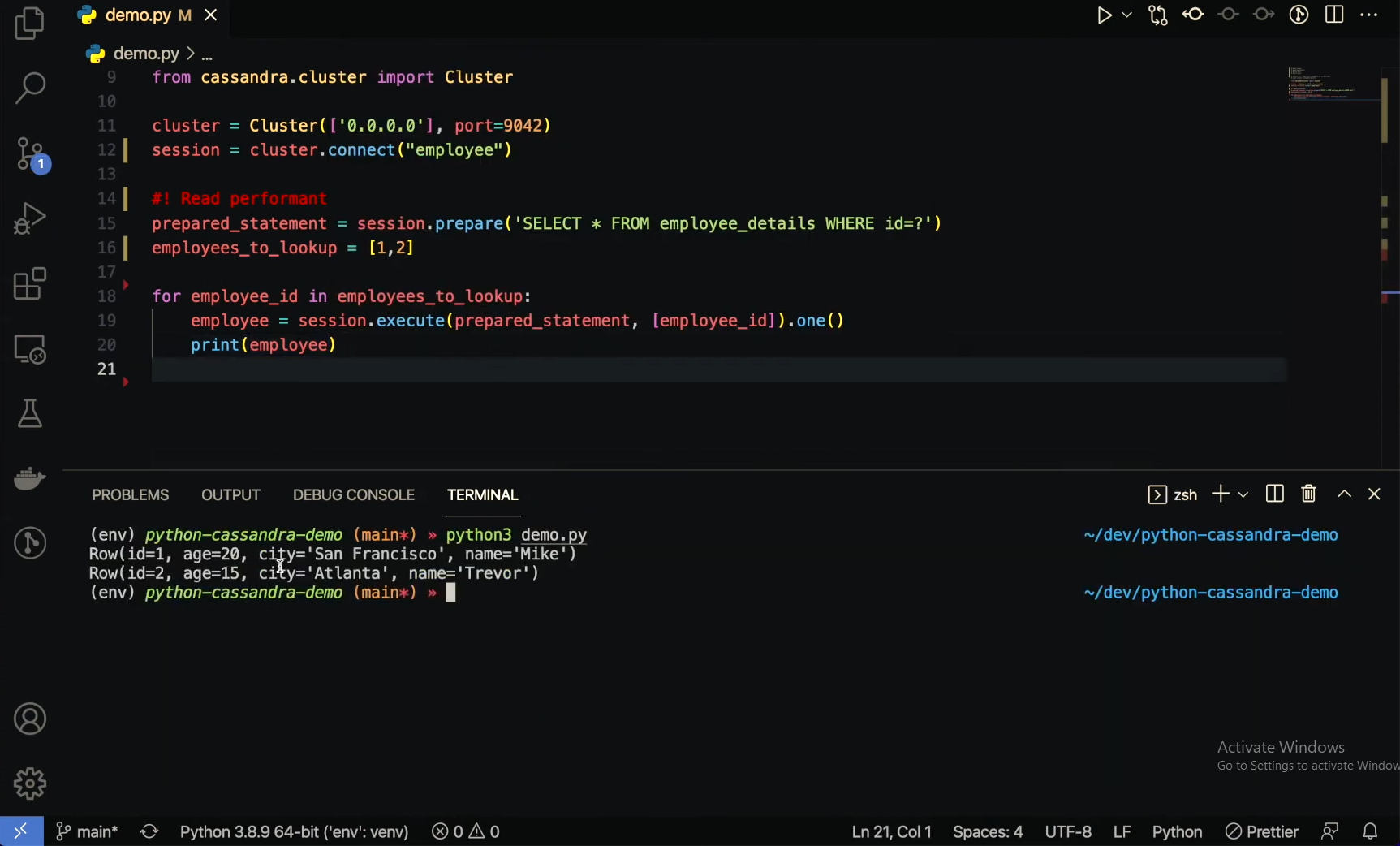Open Manage settings gear
Viewport: 1400px width, 846px height.
30,783
